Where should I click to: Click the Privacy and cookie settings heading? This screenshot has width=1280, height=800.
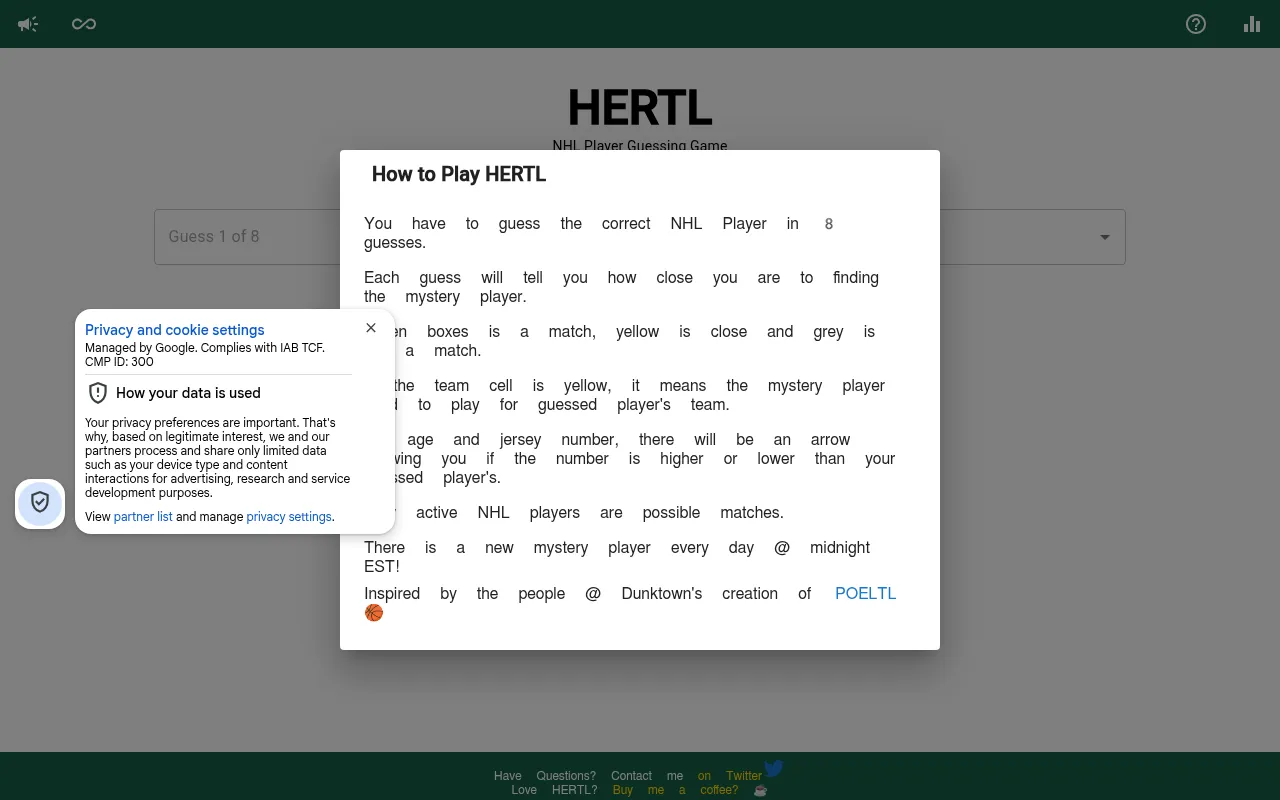175,330
